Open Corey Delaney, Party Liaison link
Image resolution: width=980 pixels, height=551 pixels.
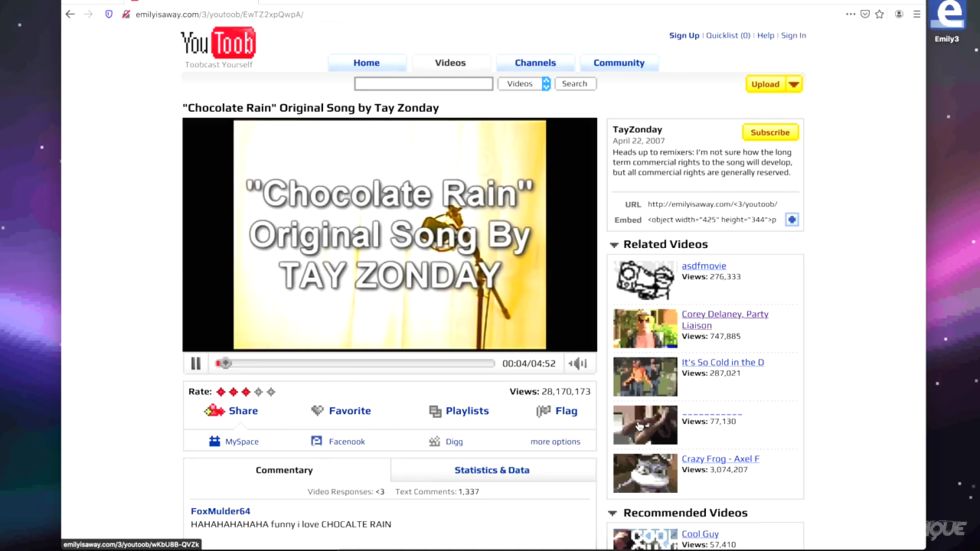tap(725, 320)
